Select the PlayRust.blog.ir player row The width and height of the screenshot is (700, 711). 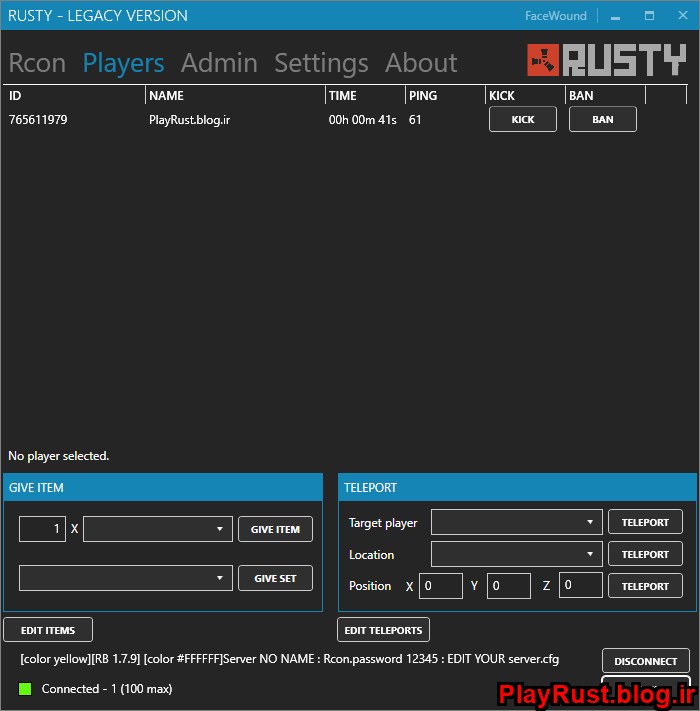tap(345, 120)
